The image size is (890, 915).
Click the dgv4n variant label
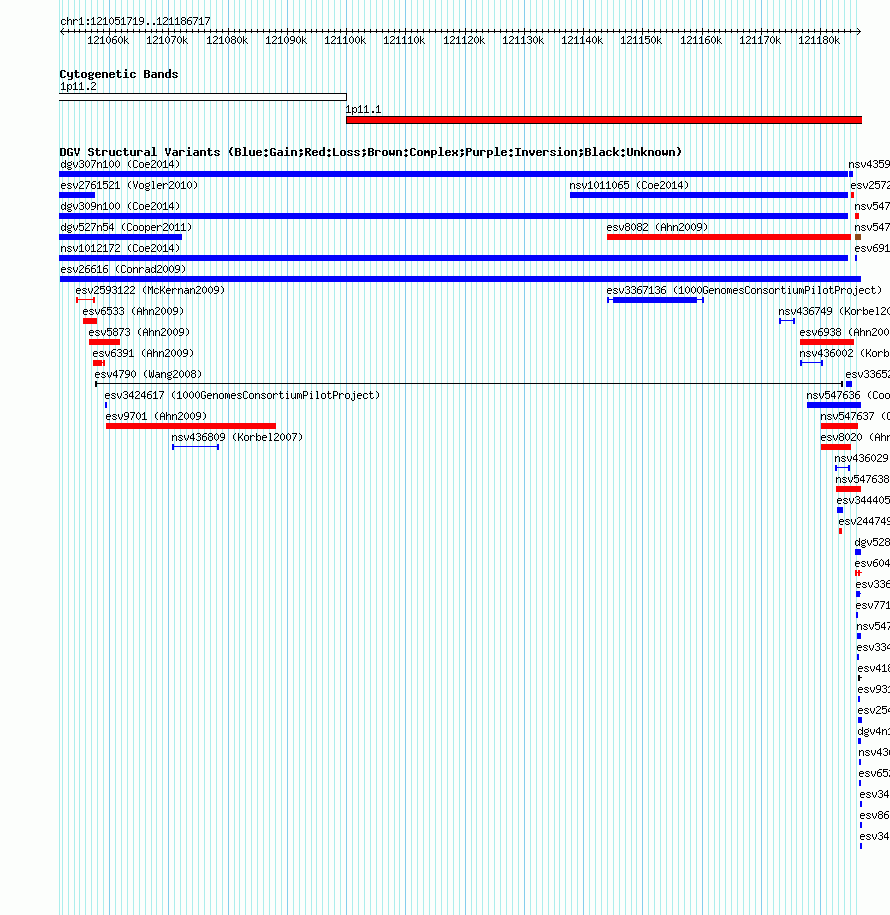click(x=874, y=732)
